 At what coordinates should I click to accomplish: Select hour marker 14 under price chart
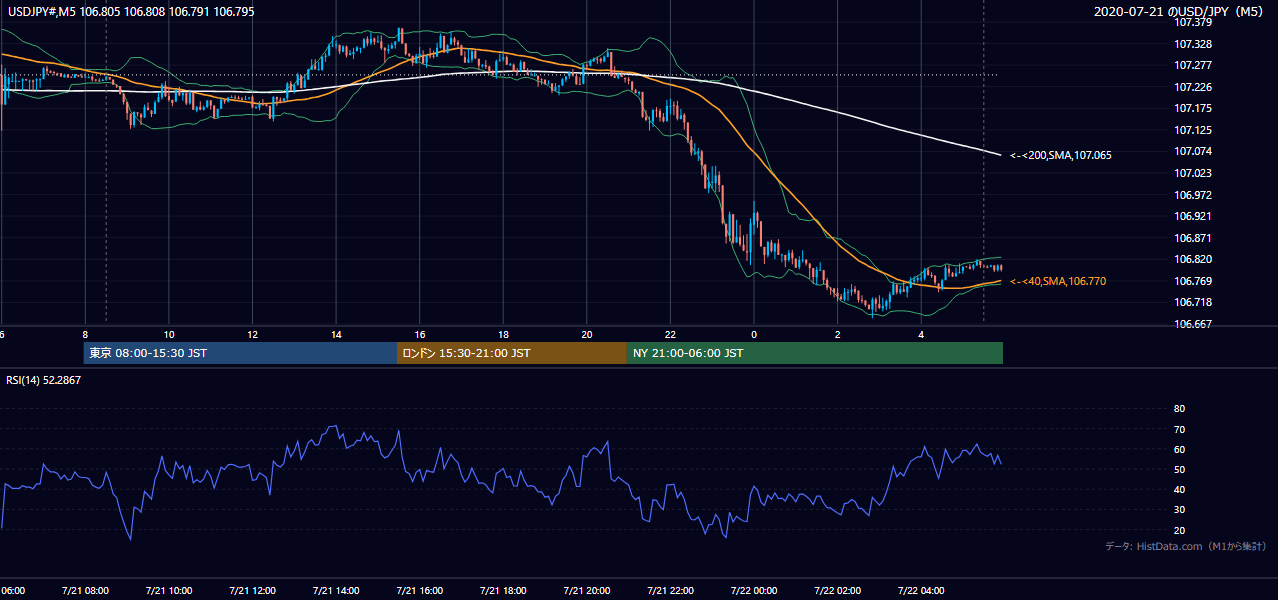336,334
